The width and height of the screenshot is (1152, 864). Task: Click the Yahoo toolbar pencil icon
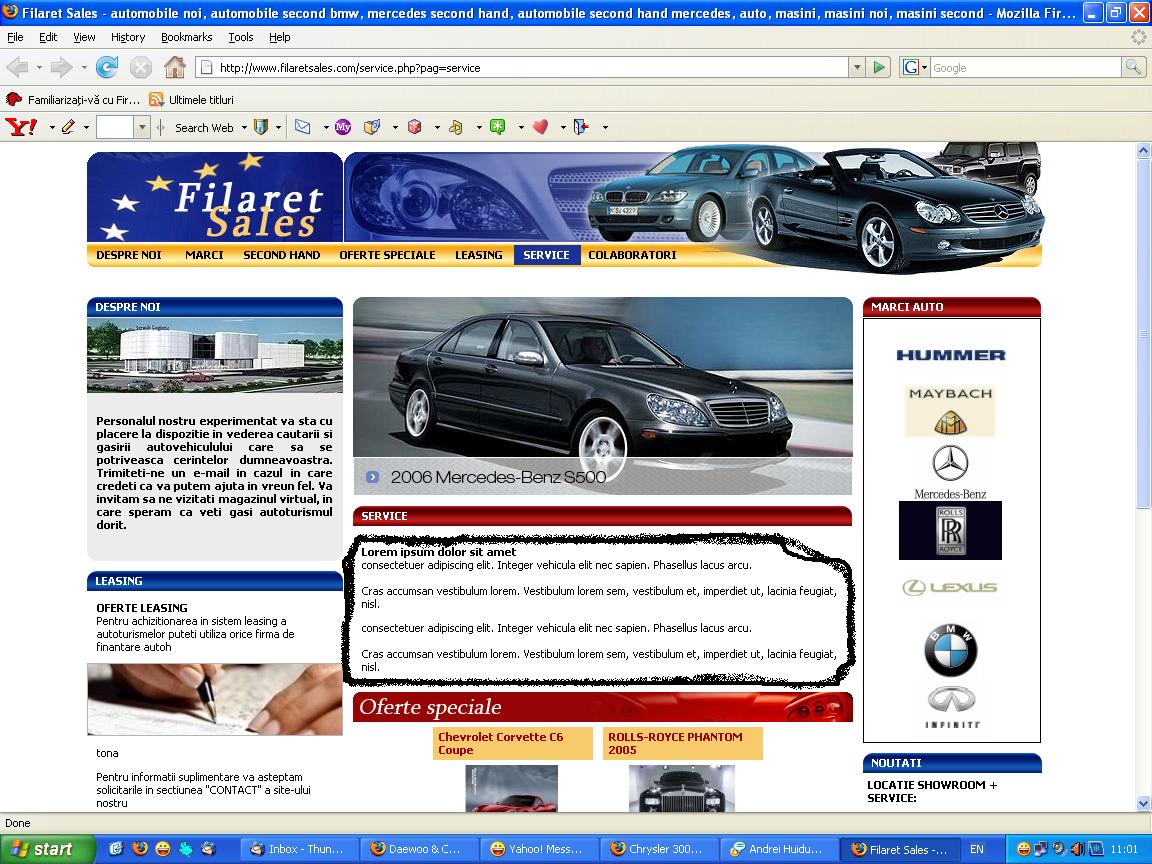(68, 127)
